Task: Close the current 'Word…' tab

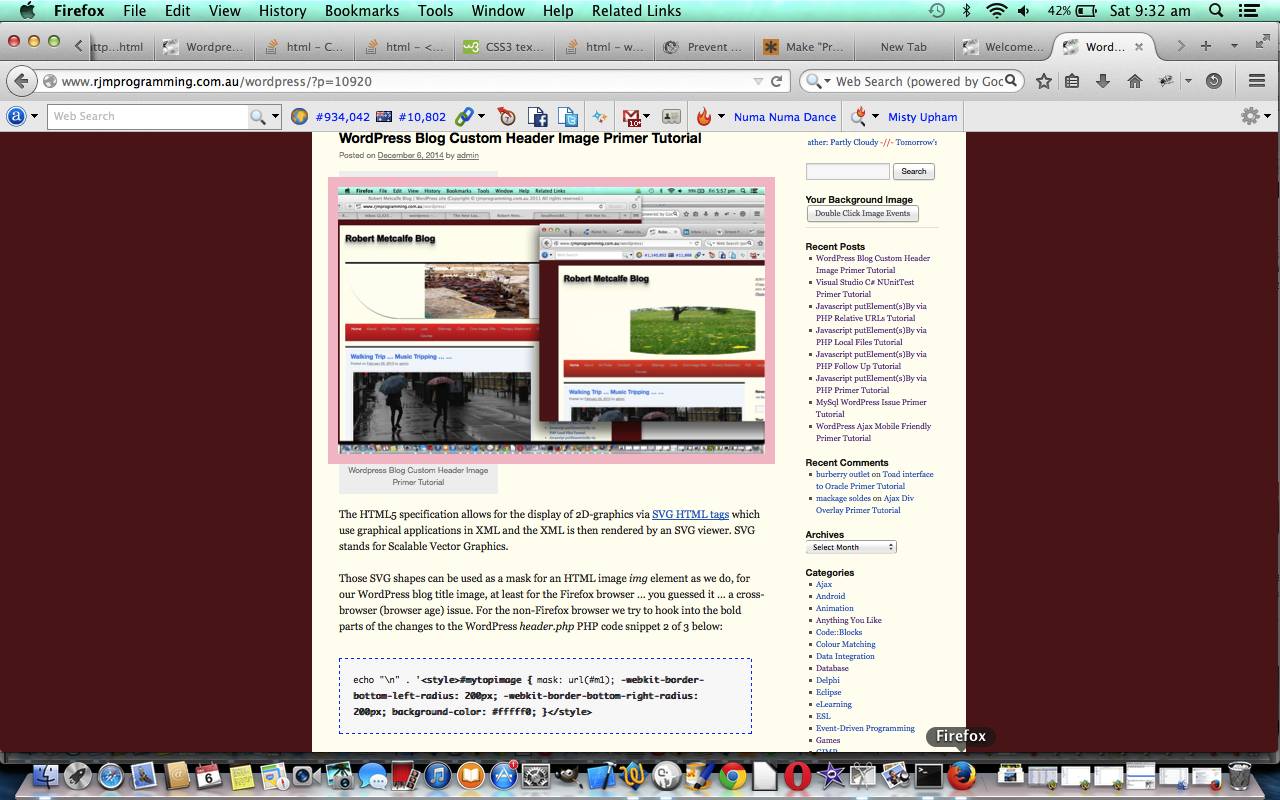Action: click(x=1138, y=46)
